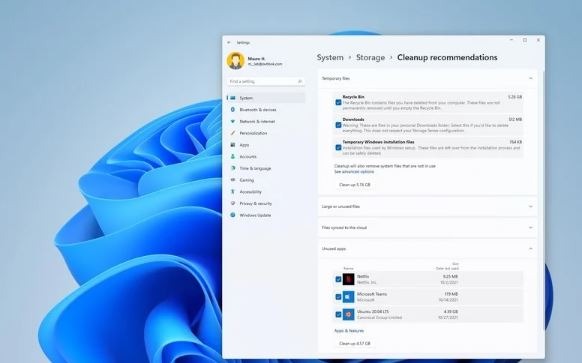The image size is (582, 363).
Task: Click the Windows Update icon
Action: point(233,215)
